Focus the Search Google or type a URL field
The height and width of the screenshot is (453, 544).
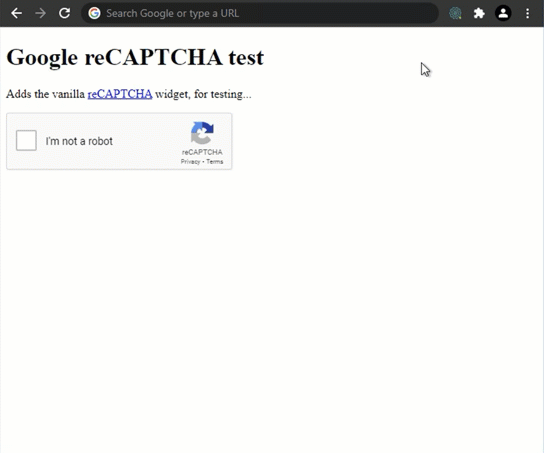tap(260, 13)
